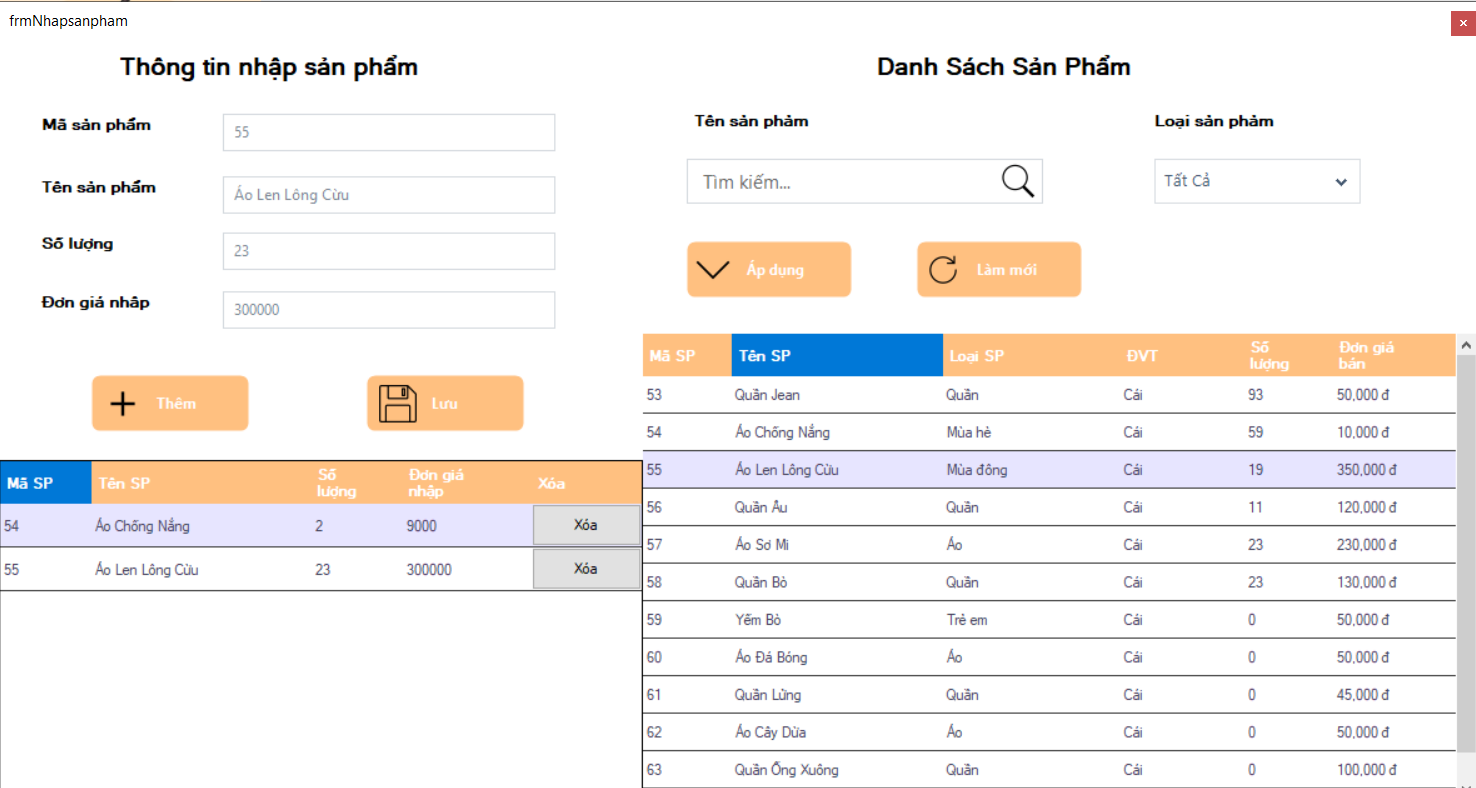Click the floppy disk save icon

click(397, 403)
